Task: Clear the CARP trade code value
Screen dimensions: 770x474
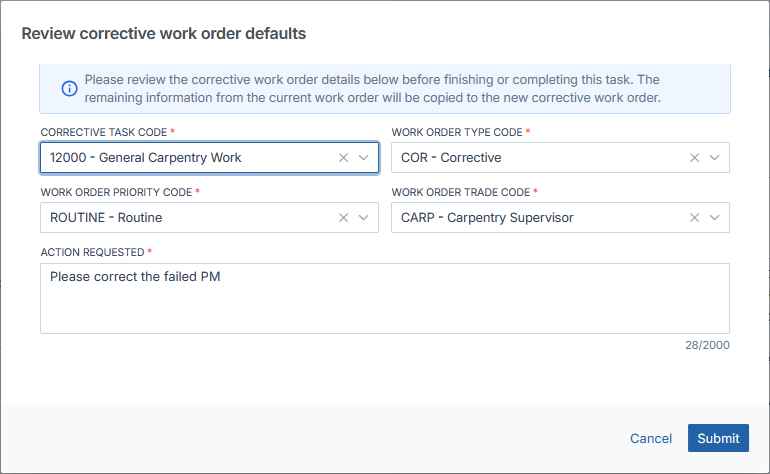Action: click(694, 218)
